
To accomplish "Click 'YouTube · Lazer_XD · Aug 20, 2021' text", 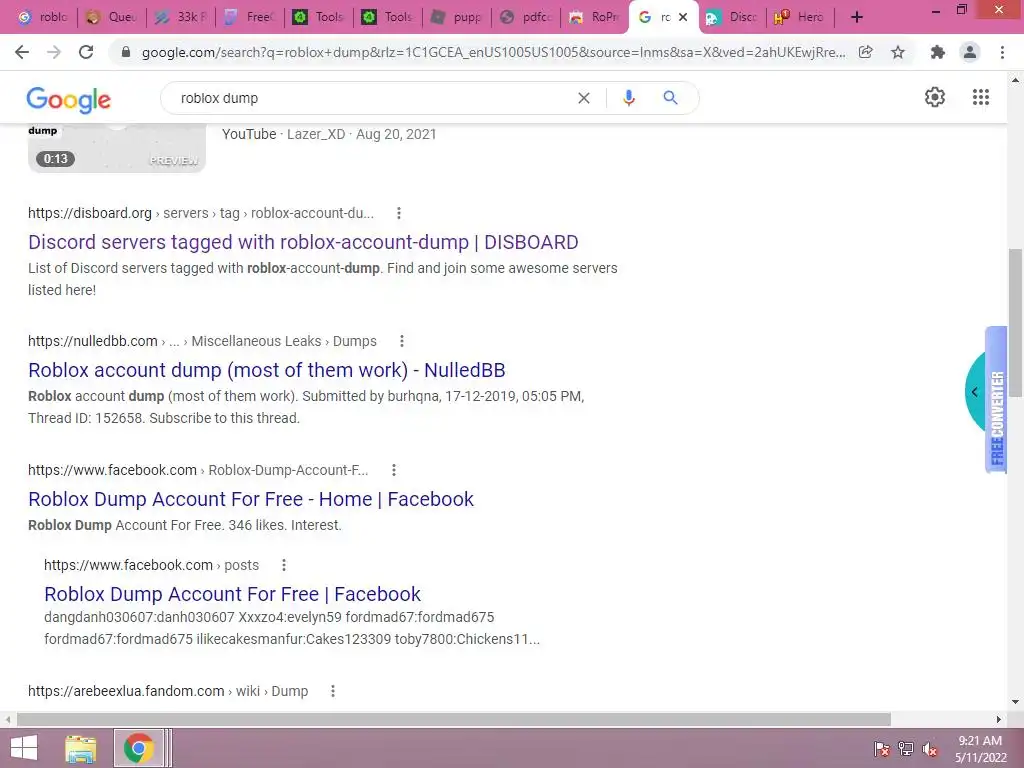I will 329,134.
